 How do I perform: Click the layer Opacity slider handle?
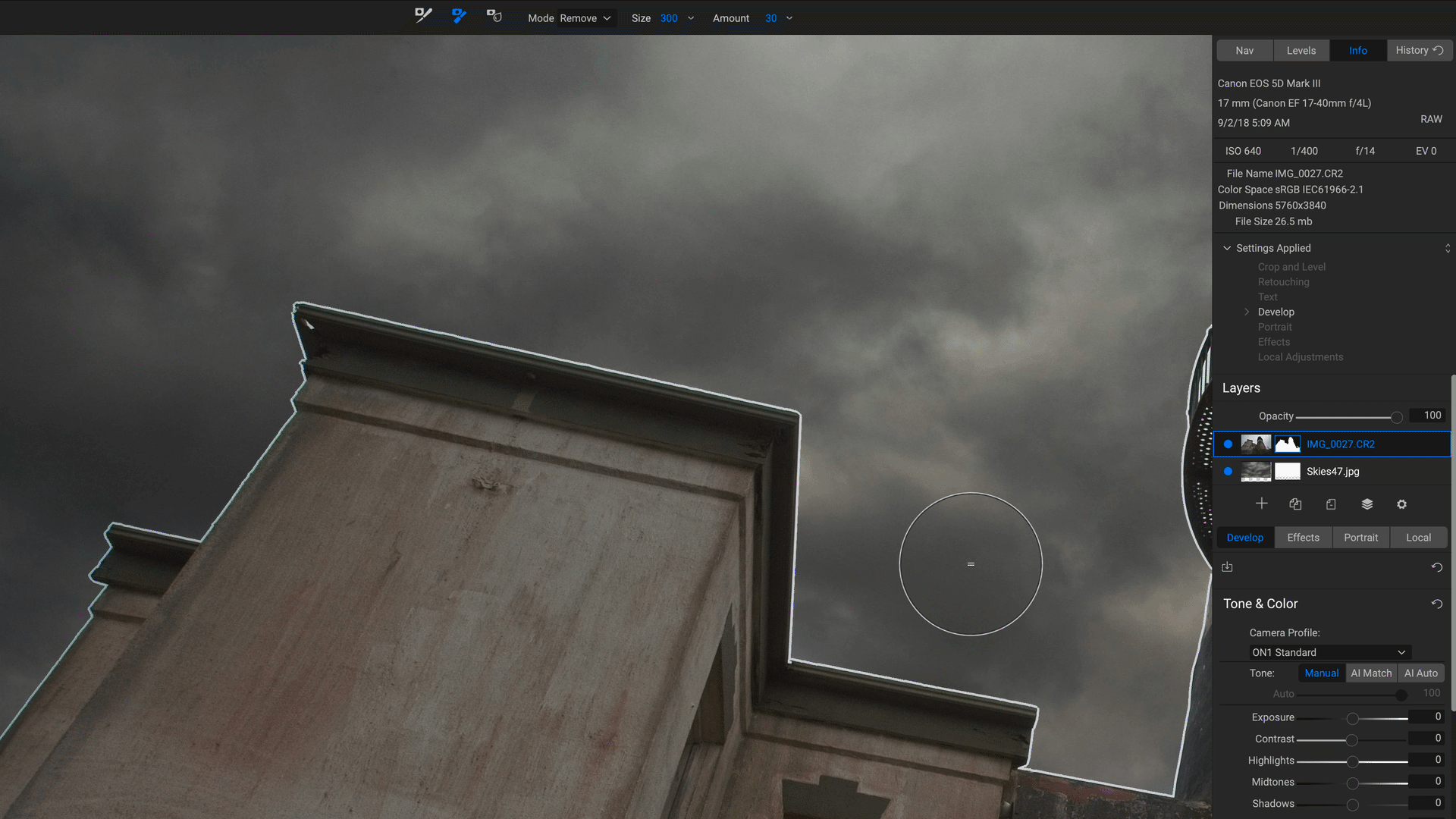(x=1396, y=417)
